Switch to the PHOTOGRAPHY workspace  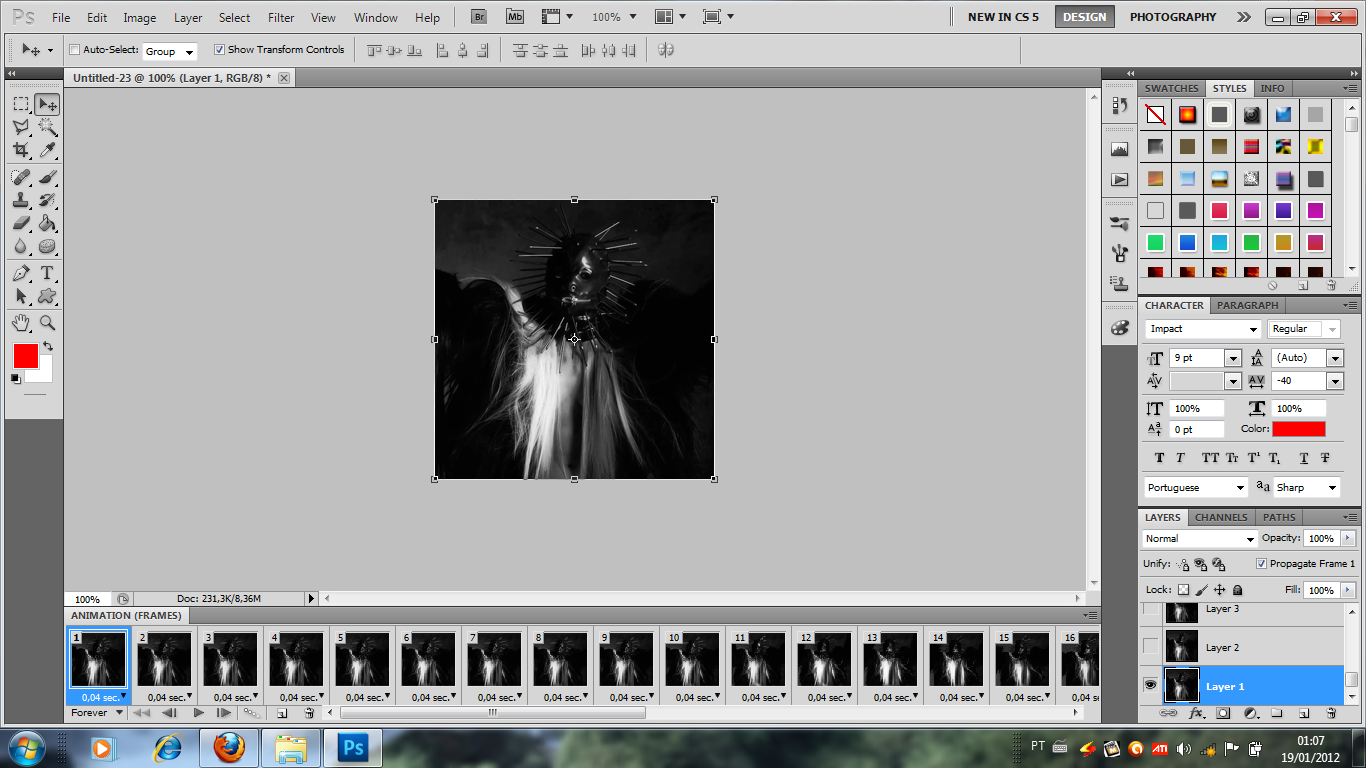tap(1172, 17)
